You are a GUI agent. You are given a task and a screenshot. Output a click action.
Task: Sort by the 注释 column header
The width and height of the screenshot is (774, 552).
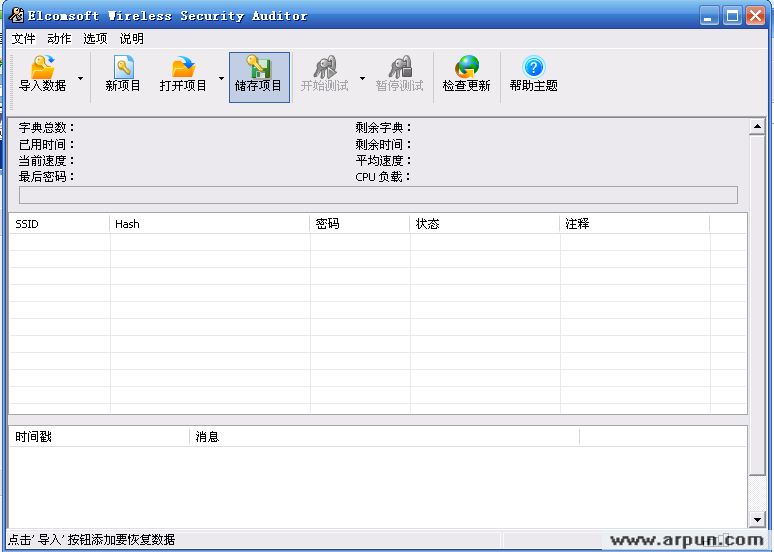click(634, 224)
